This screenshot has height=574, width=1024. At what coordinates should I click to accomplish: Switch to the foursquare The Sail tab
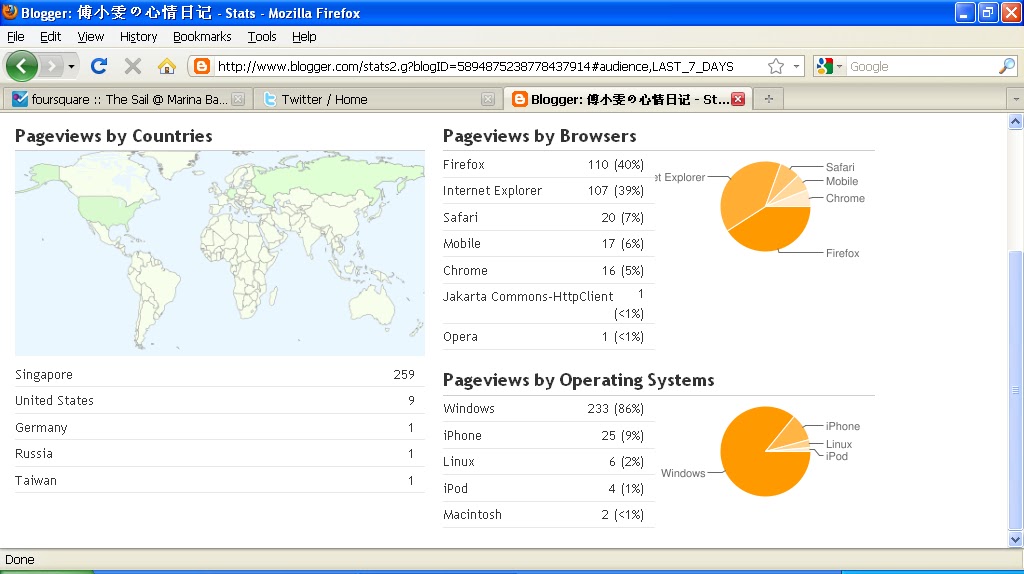(x=129, y=99)
